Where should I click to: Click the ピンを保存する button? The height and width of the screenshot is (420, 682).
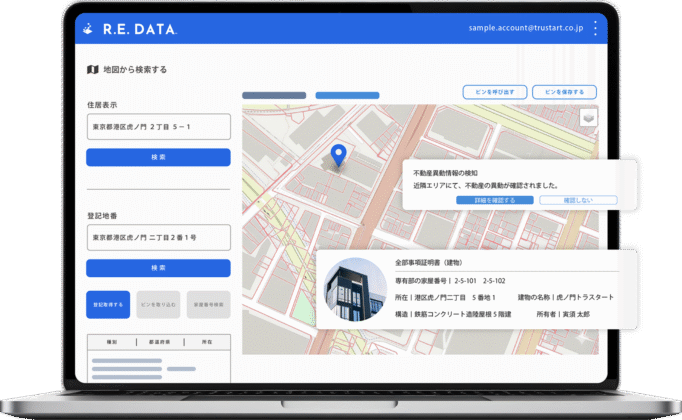tap(563, 92)
